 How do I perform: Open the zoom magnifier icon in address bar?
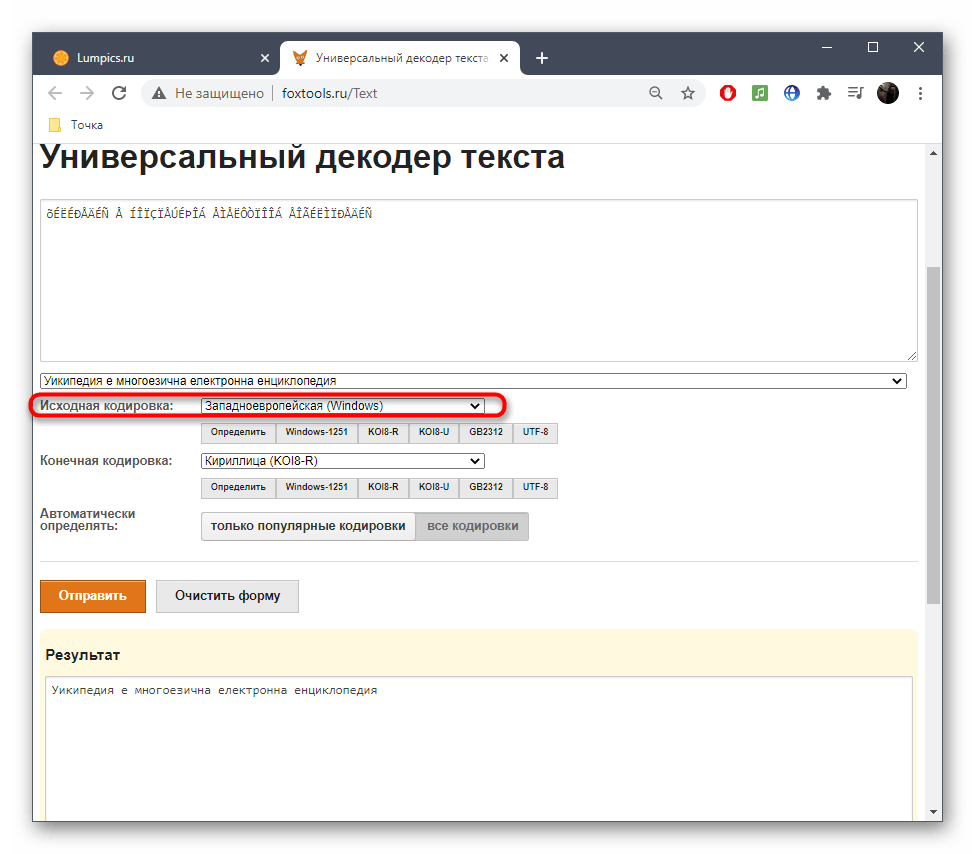pos(656,93)
